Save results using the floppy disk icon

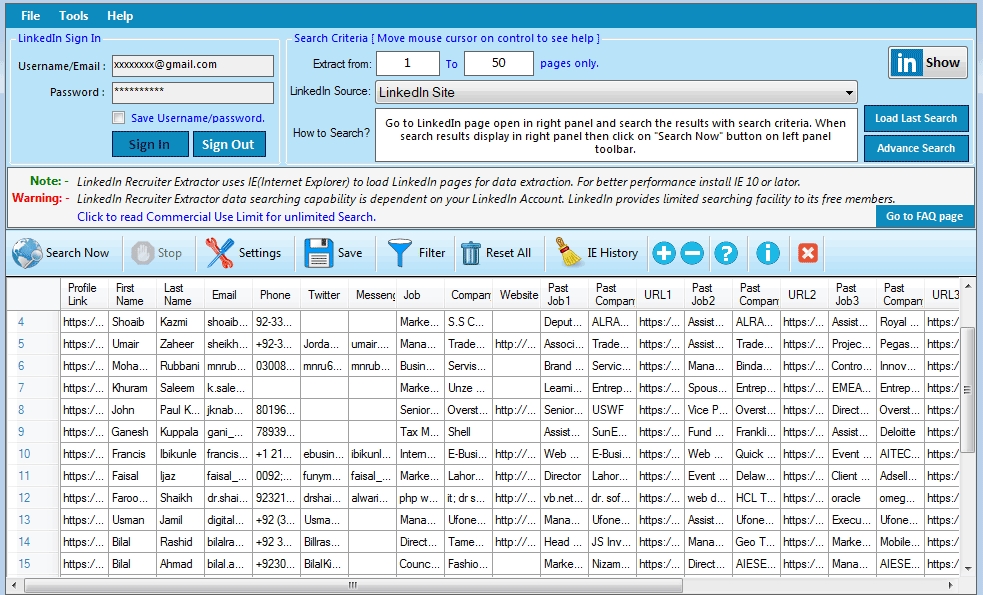318,253
